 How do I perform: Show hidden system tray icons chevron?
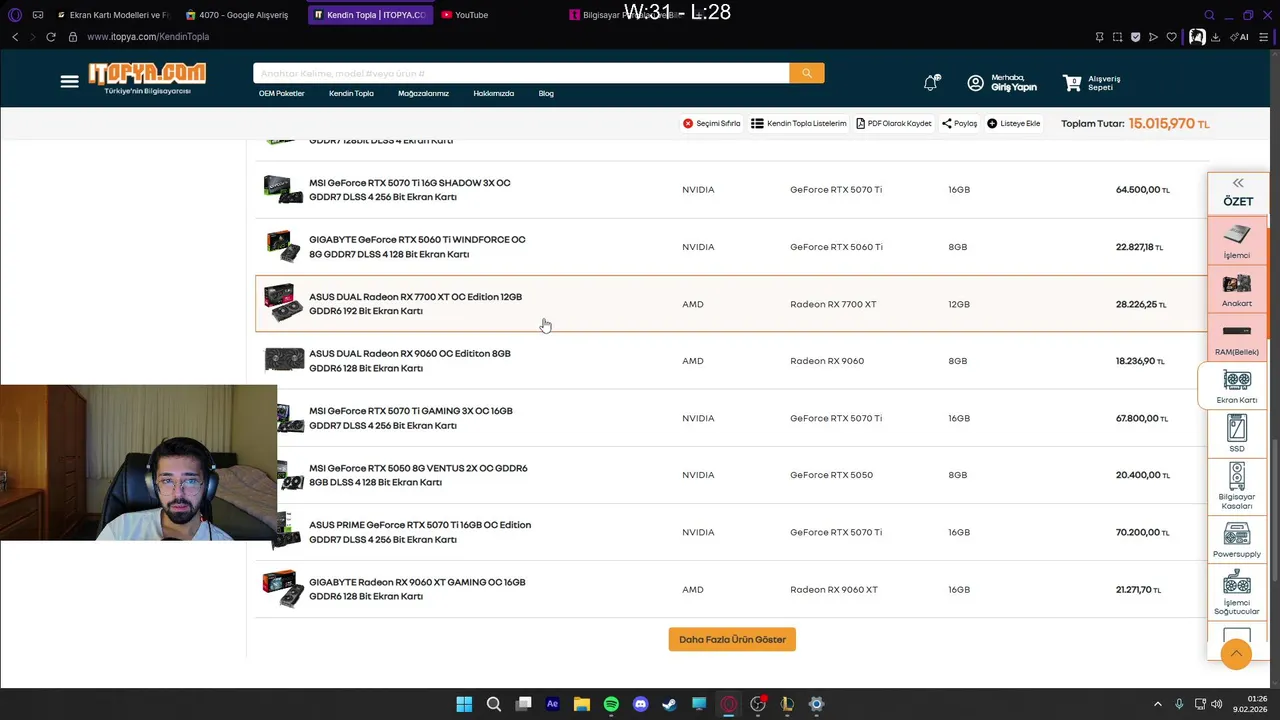(1158, 704)
